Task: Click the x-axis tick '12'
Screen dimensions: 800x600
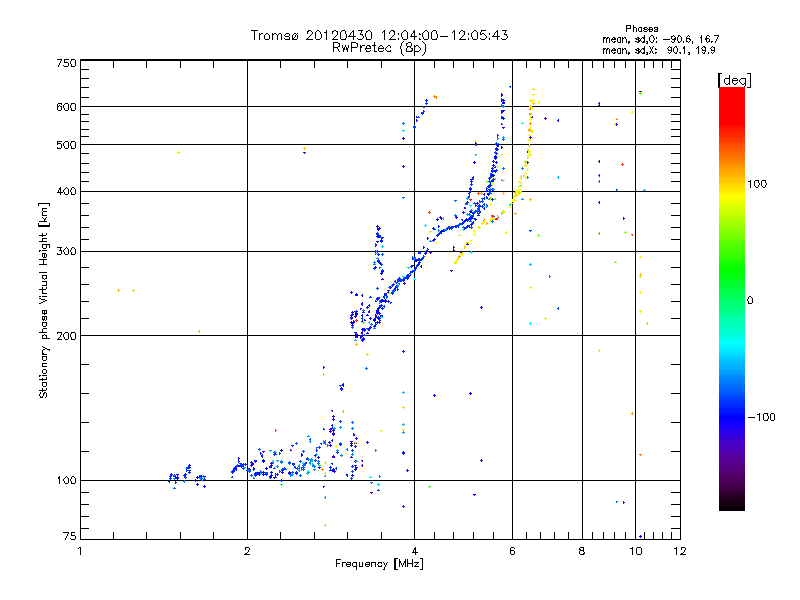Action: coord(680,551)
